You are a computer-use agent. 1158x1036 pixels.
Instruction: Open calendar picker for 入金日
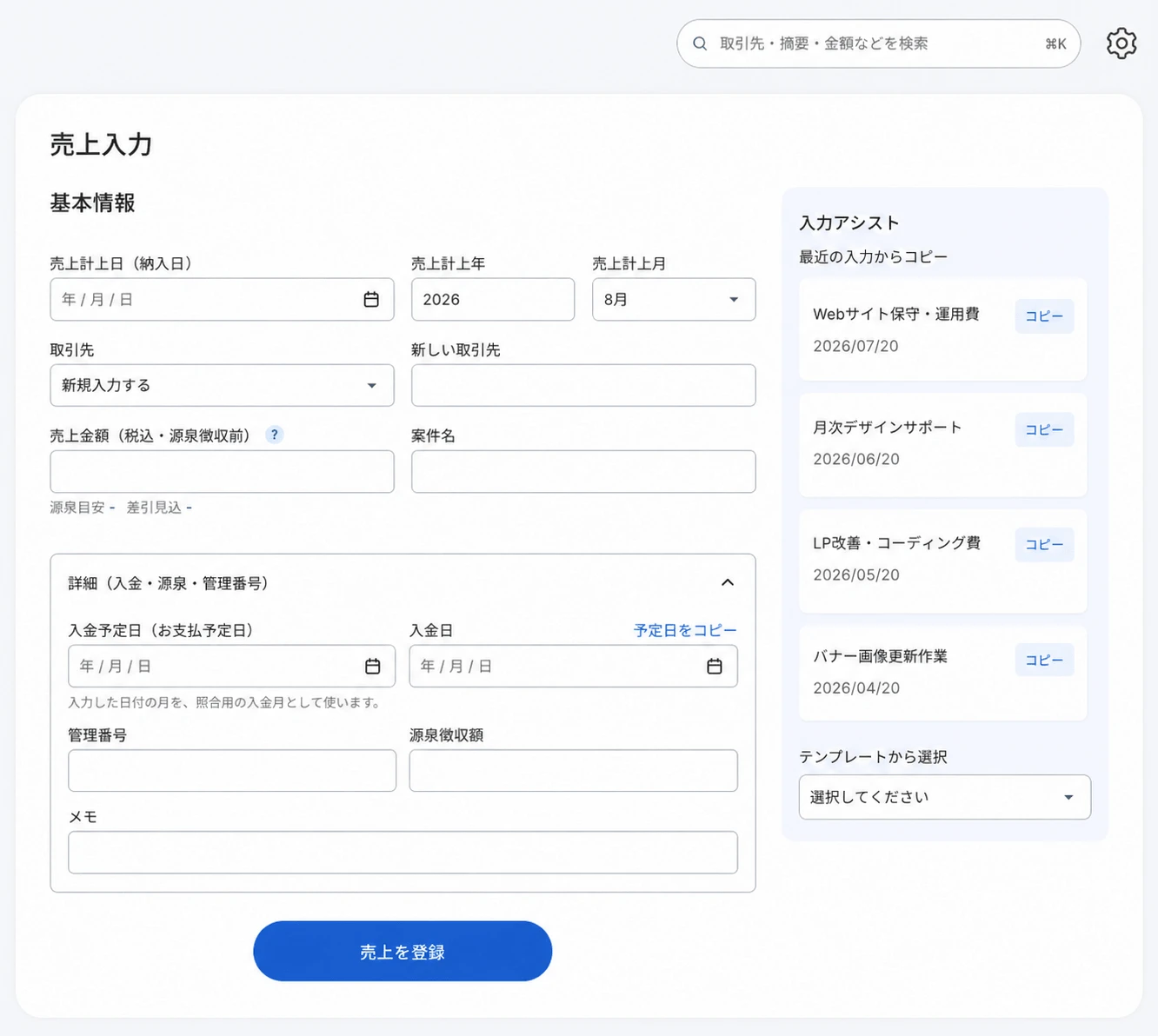715,666
